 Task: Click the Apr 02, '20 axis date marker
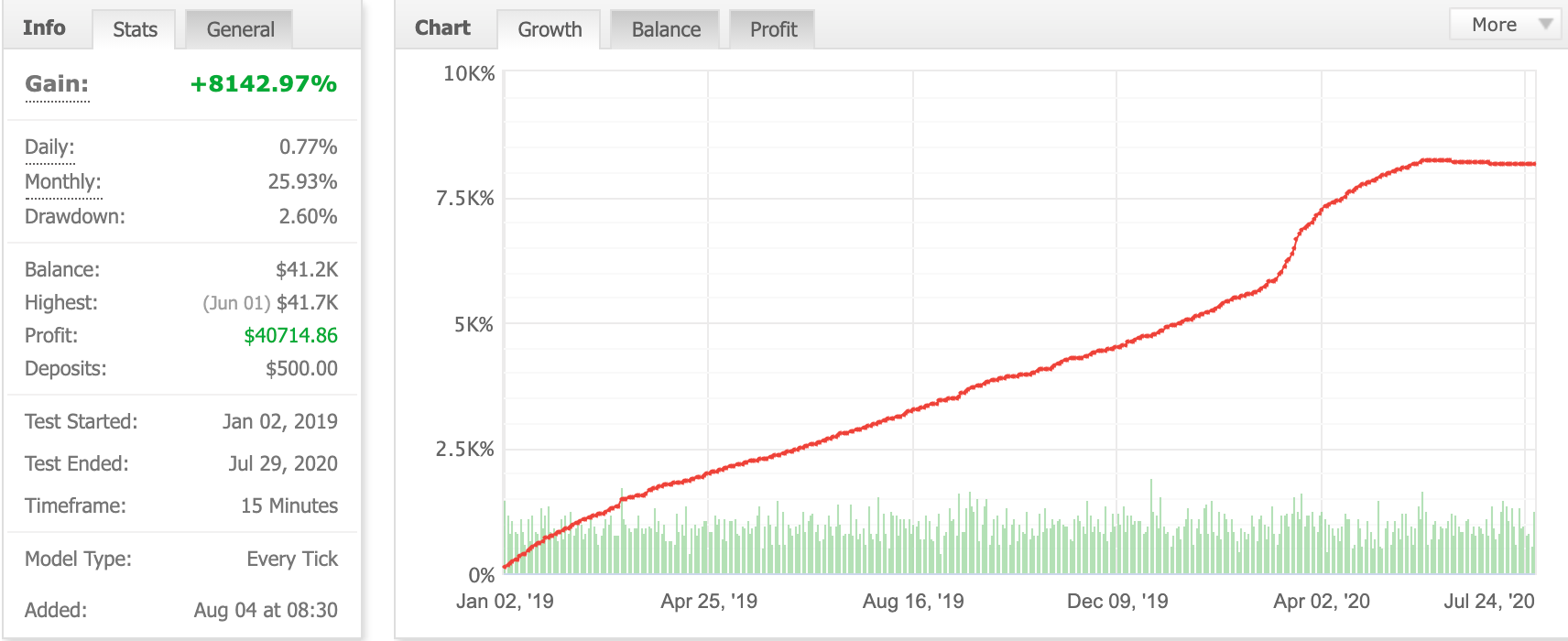coord(1322,601)
